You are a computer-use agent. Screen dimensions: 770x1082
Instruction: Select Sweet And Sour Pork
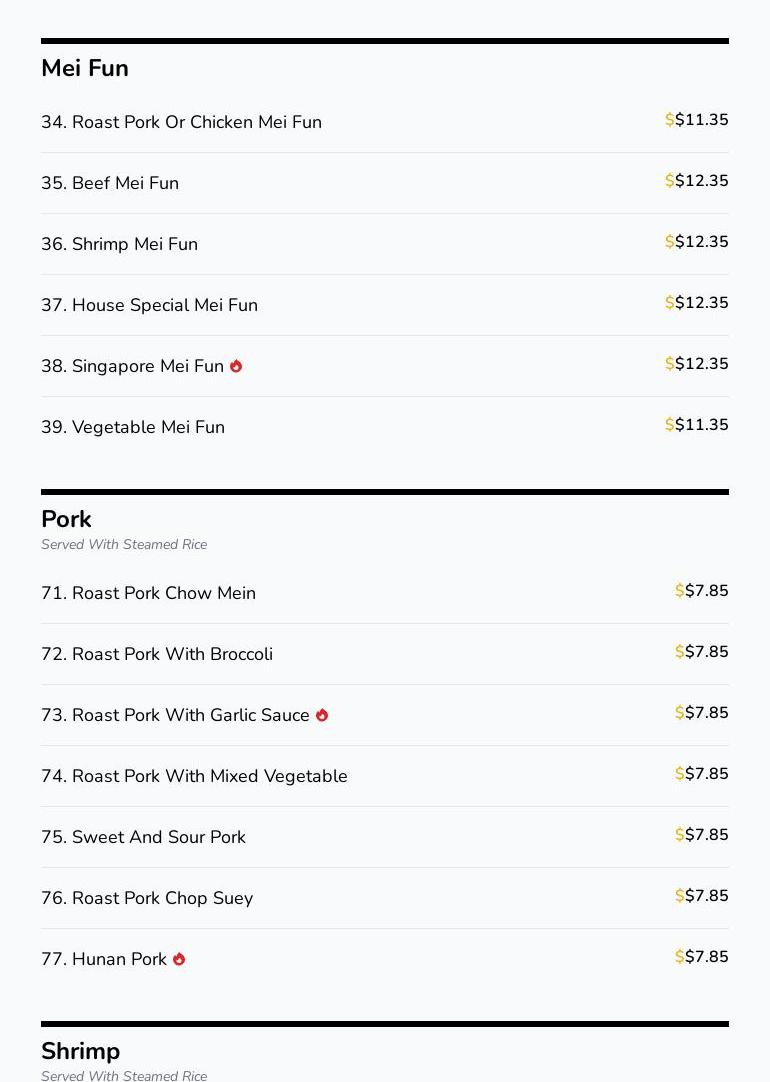tap(143, 837)
